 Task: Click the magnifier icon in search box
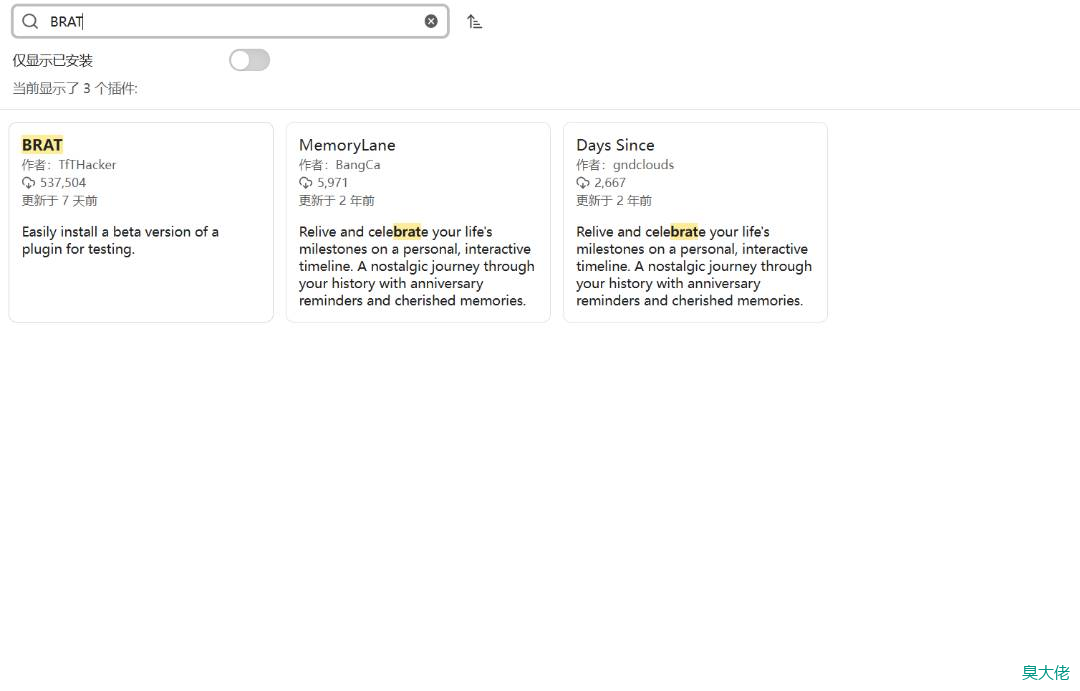(30, 21)
